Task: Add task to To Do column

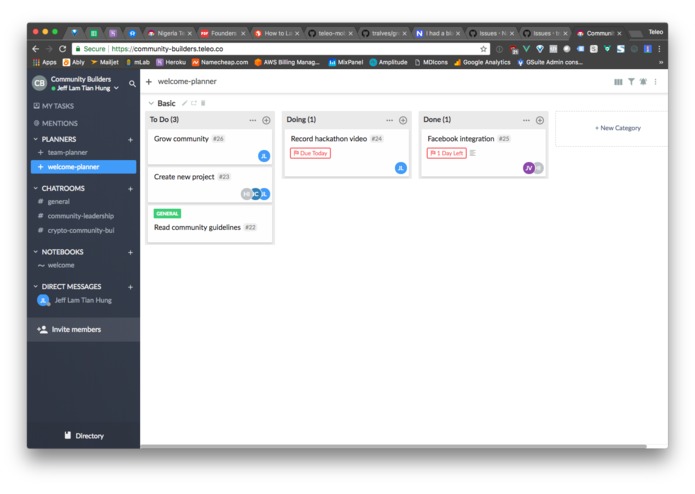Action: [266, 120]
